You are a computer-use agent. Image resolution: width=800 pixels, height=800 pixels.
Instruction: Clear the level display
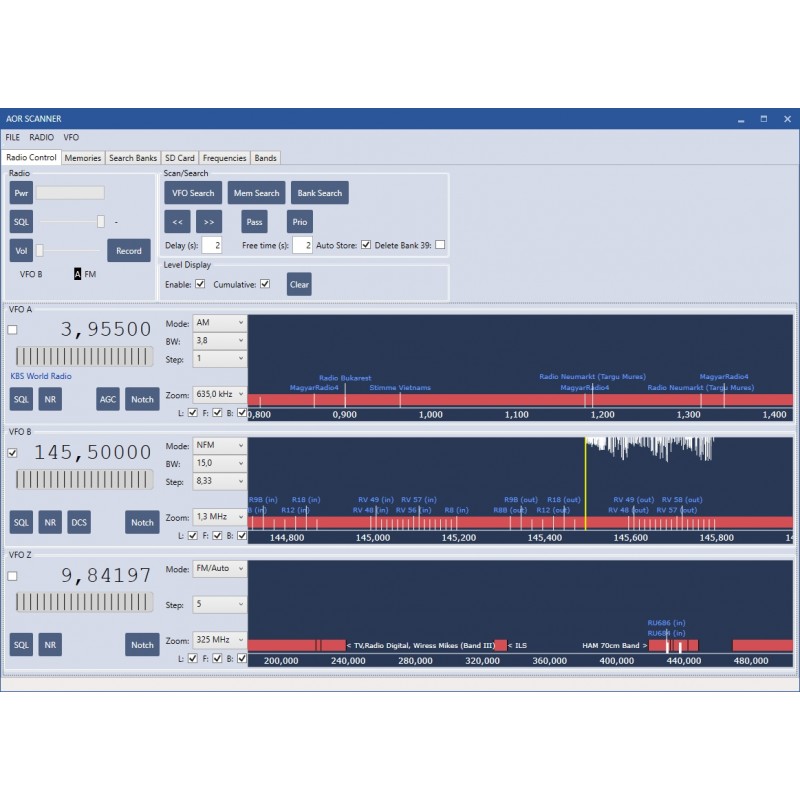[x=298, y=284]
